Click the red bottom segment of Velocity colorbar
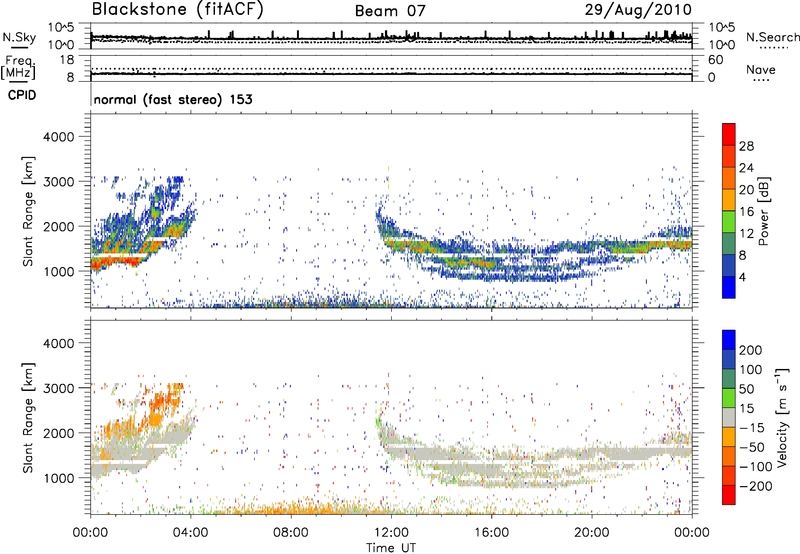Image resolution: width=800 pixels, height=554 pixels. 729,495
